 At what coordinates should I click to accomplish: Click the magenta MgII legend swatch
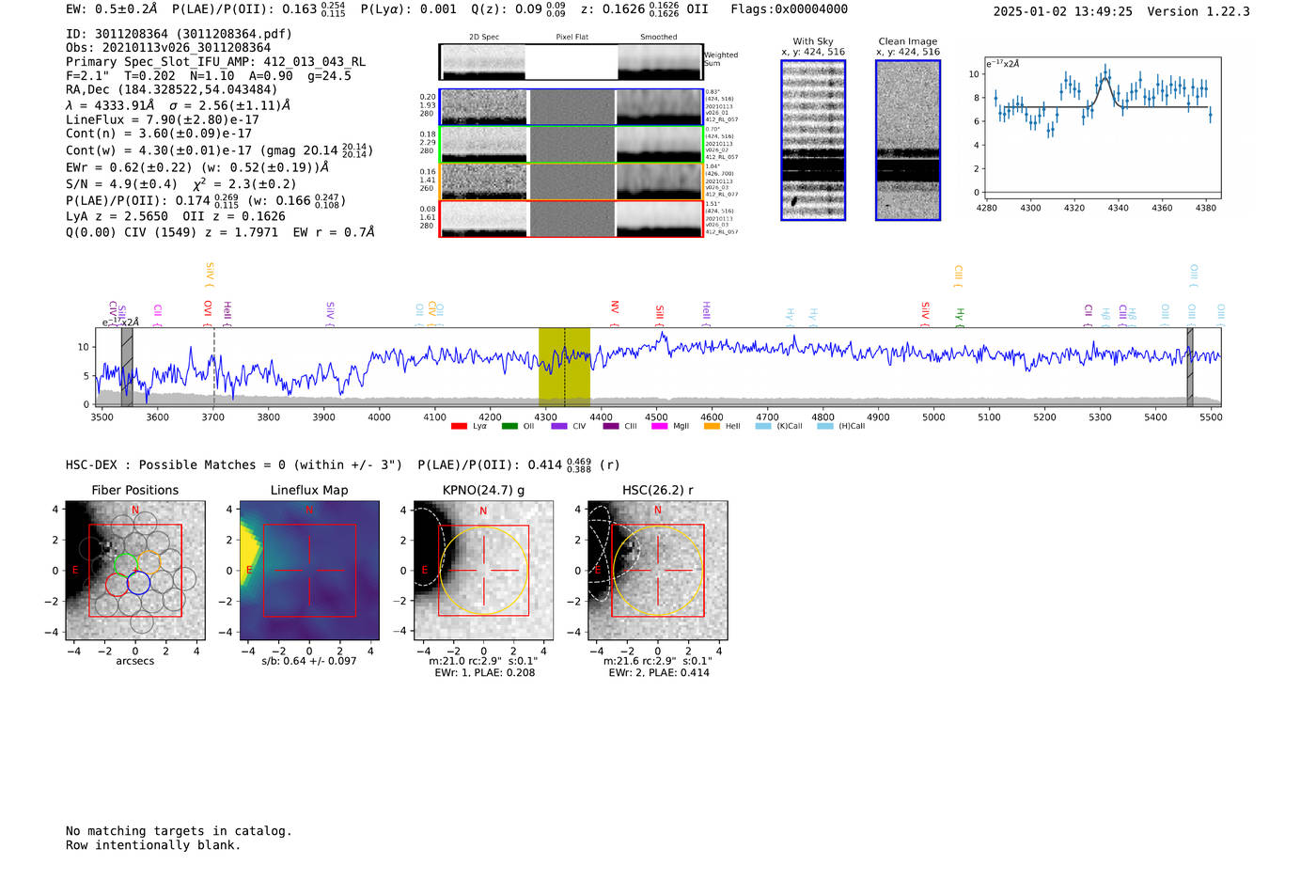pos(659,426)
